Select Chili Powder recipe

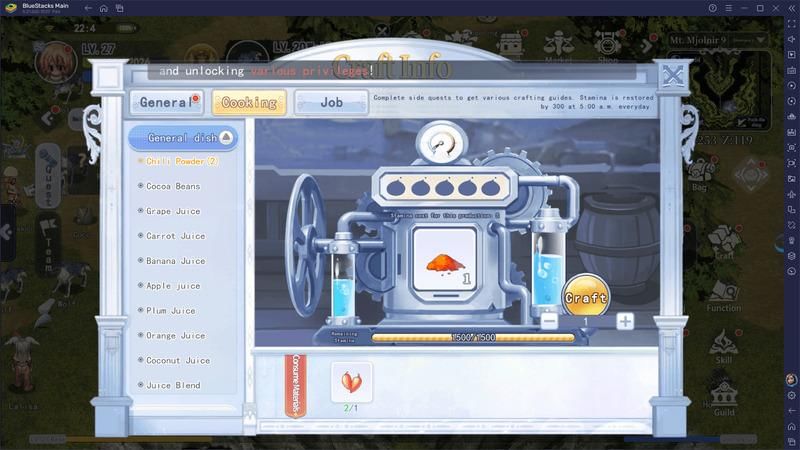coord(181,161)
